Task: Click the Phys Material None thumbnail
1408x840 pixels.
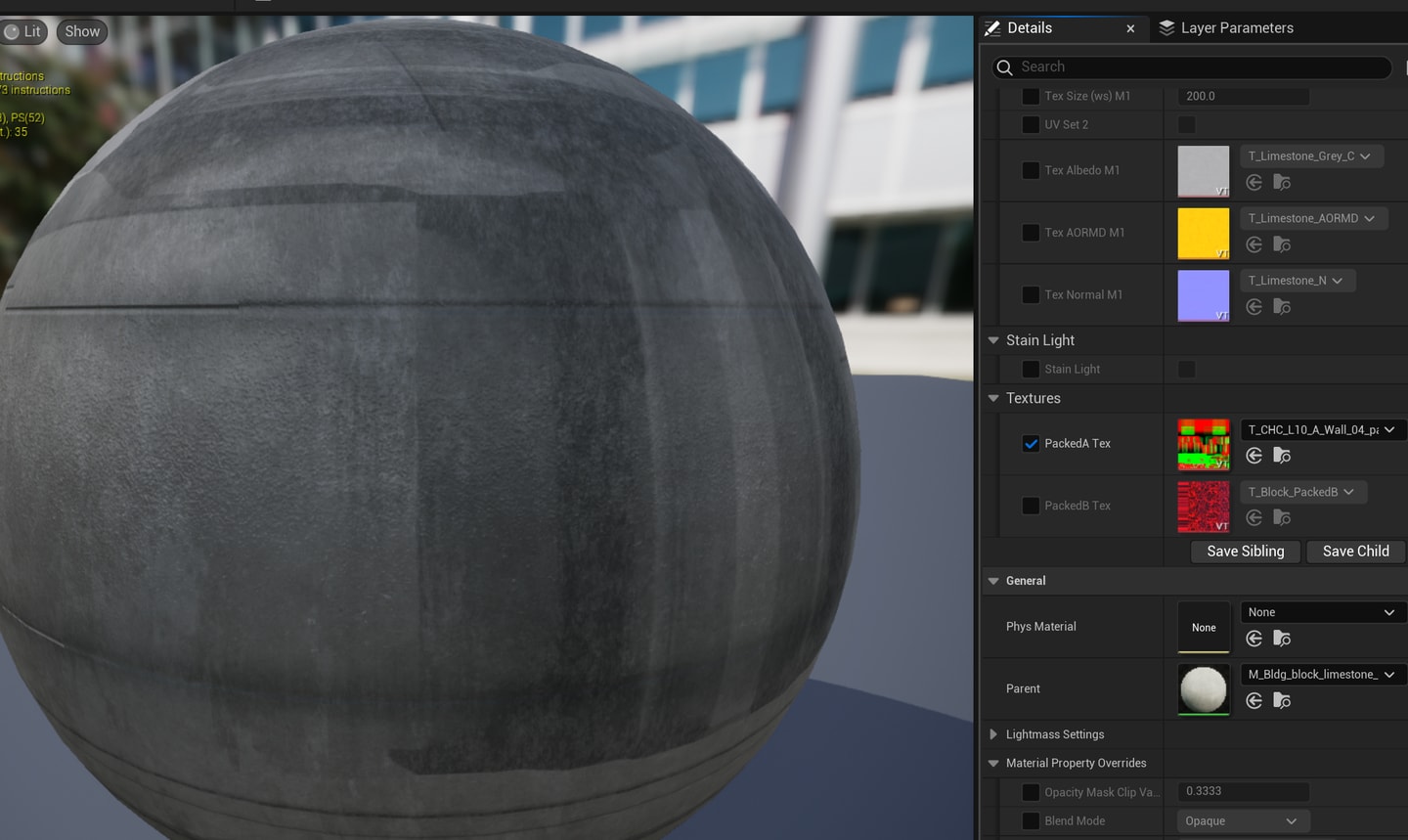Action: pos(1204,628)
